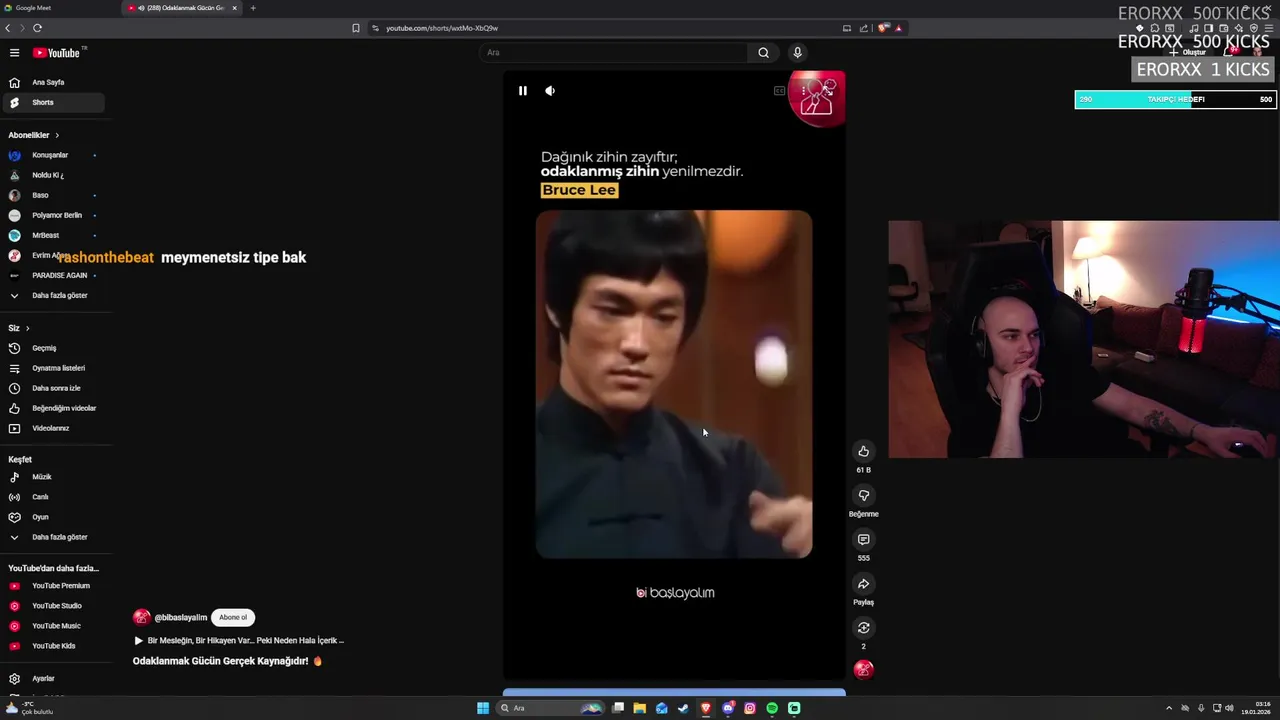Like the Short with the thumbs up
Screen dimensions: 1280x720
click(x=864, y=451)
